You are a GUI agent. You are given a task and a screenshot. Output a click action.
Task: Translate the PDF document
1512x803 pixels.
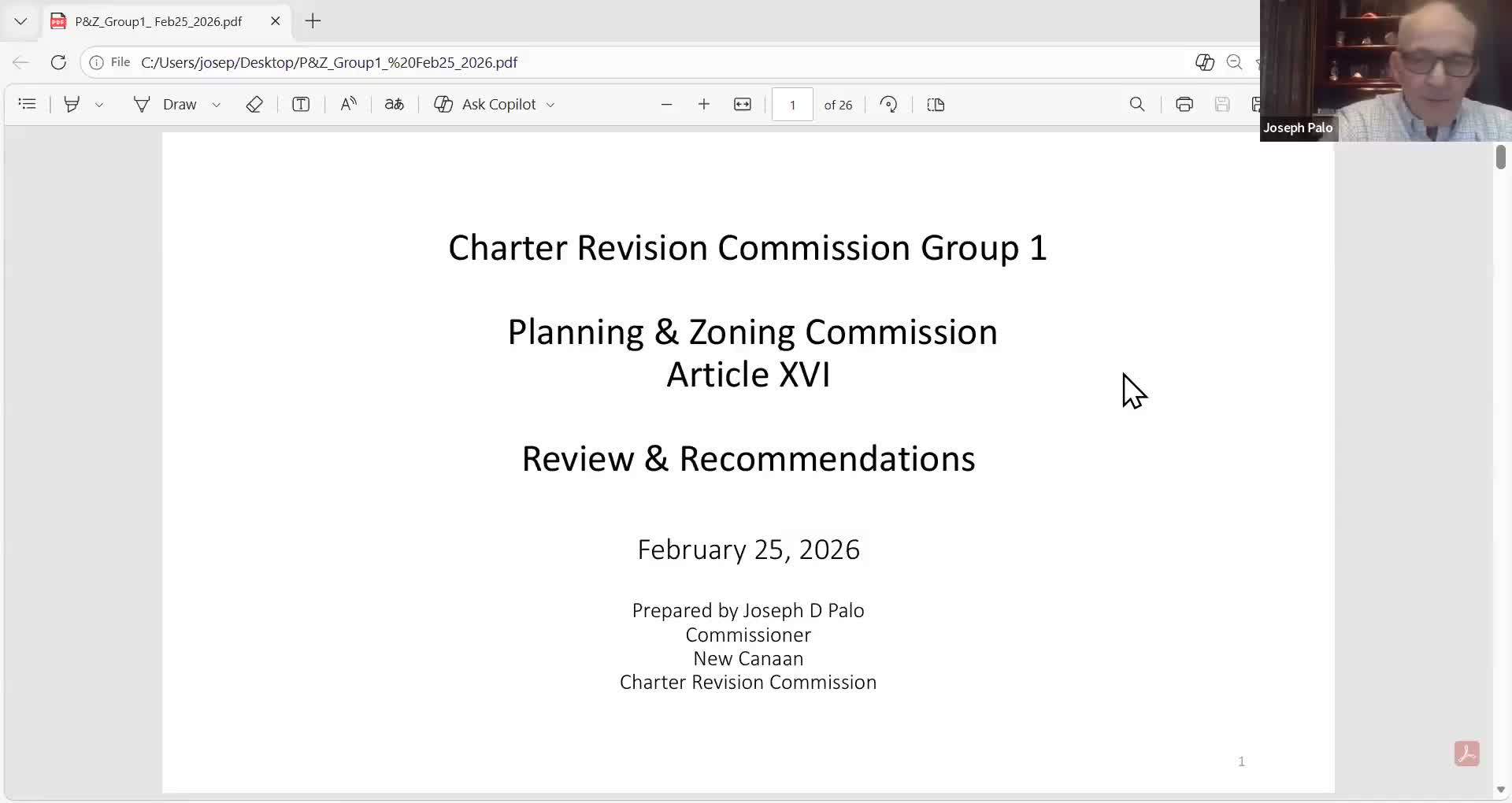click(x=395, y=104)
